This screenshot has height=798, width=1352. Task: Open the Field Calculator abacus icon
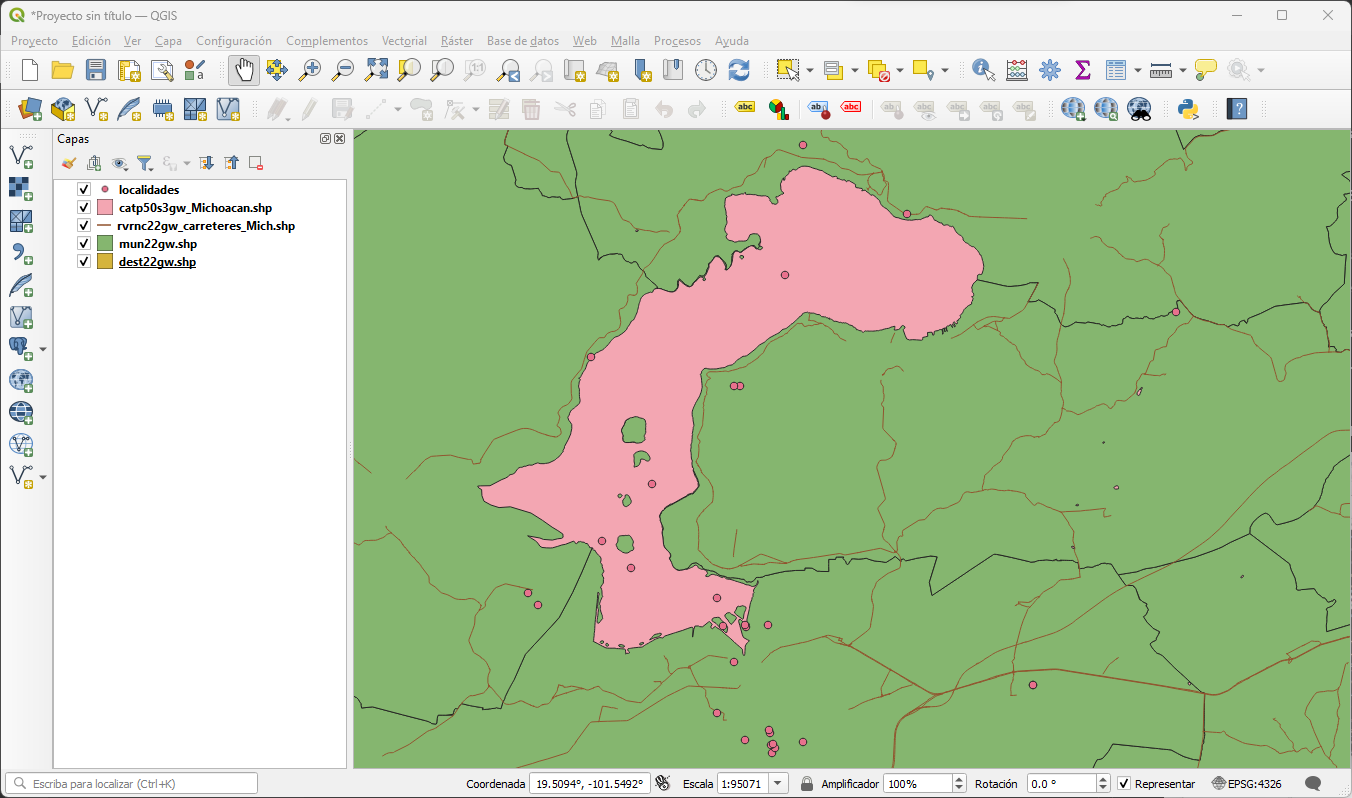pos(1017,70)
